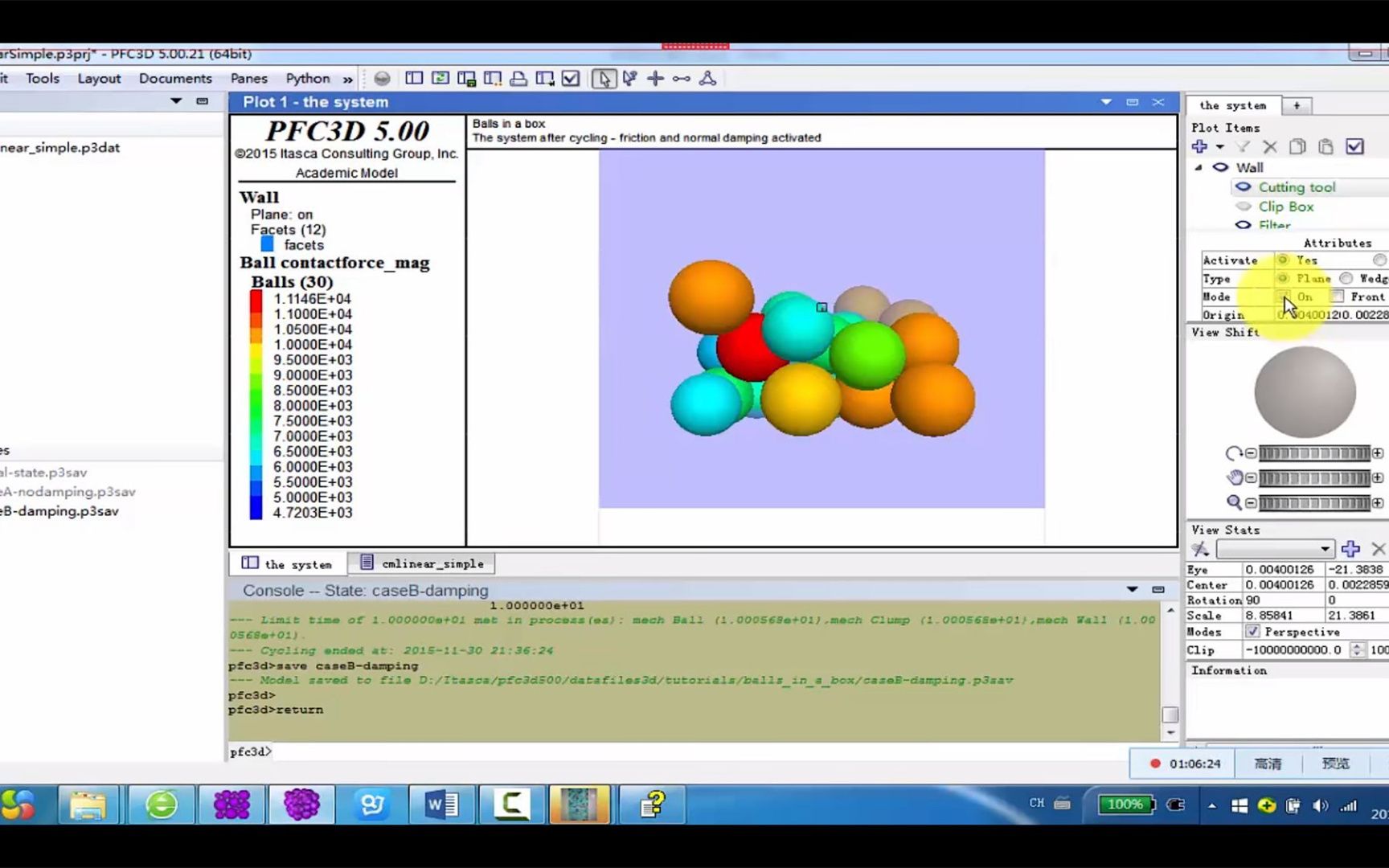Toggle the Perspective mode checkbox
Viewport: 1389px width, 868px height.
(x=1252, y=632)
